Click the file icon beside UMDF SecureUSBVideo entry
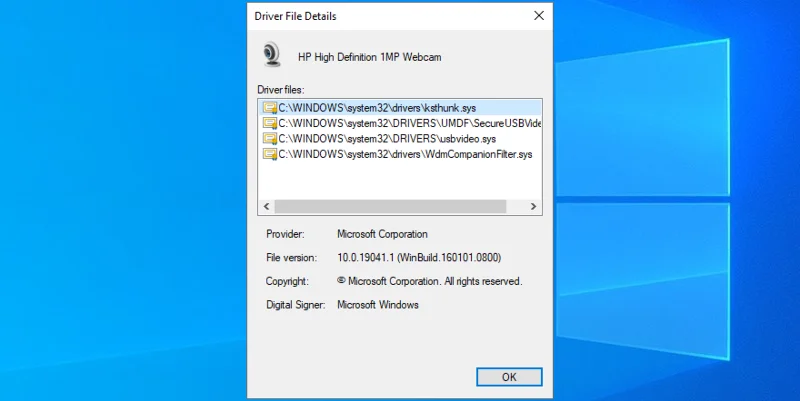Screen dimensions: 800x401 pos(269,123)
